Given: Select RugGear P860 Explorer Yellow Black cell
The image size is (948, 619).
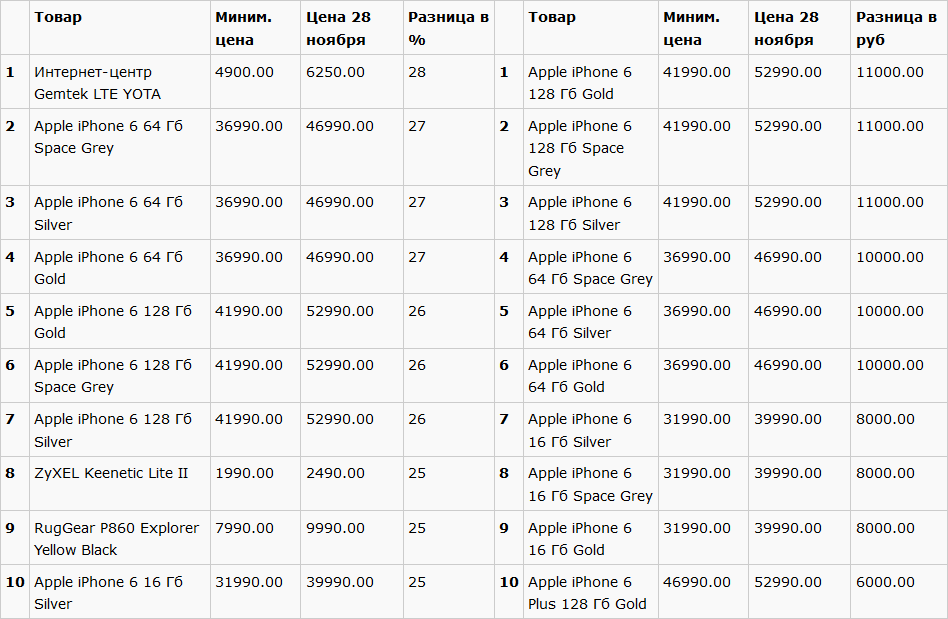Looking at the screenshot, I should [x=116, y=539].
